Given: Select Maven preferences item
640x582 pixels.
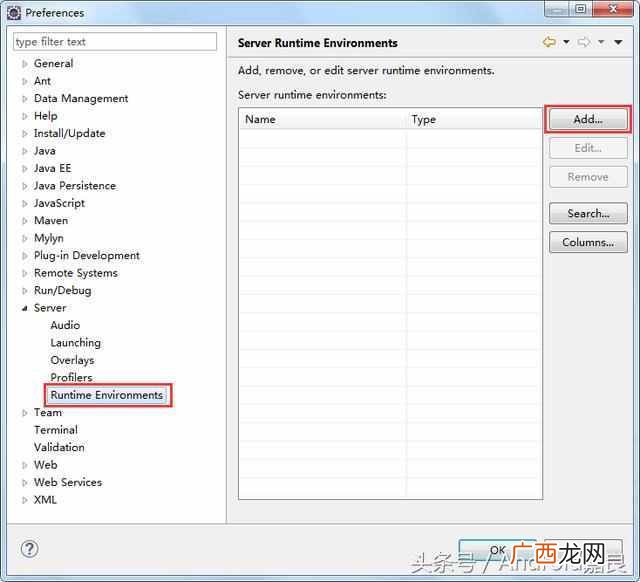Looking at the screenshot, I should click(51, 221).
